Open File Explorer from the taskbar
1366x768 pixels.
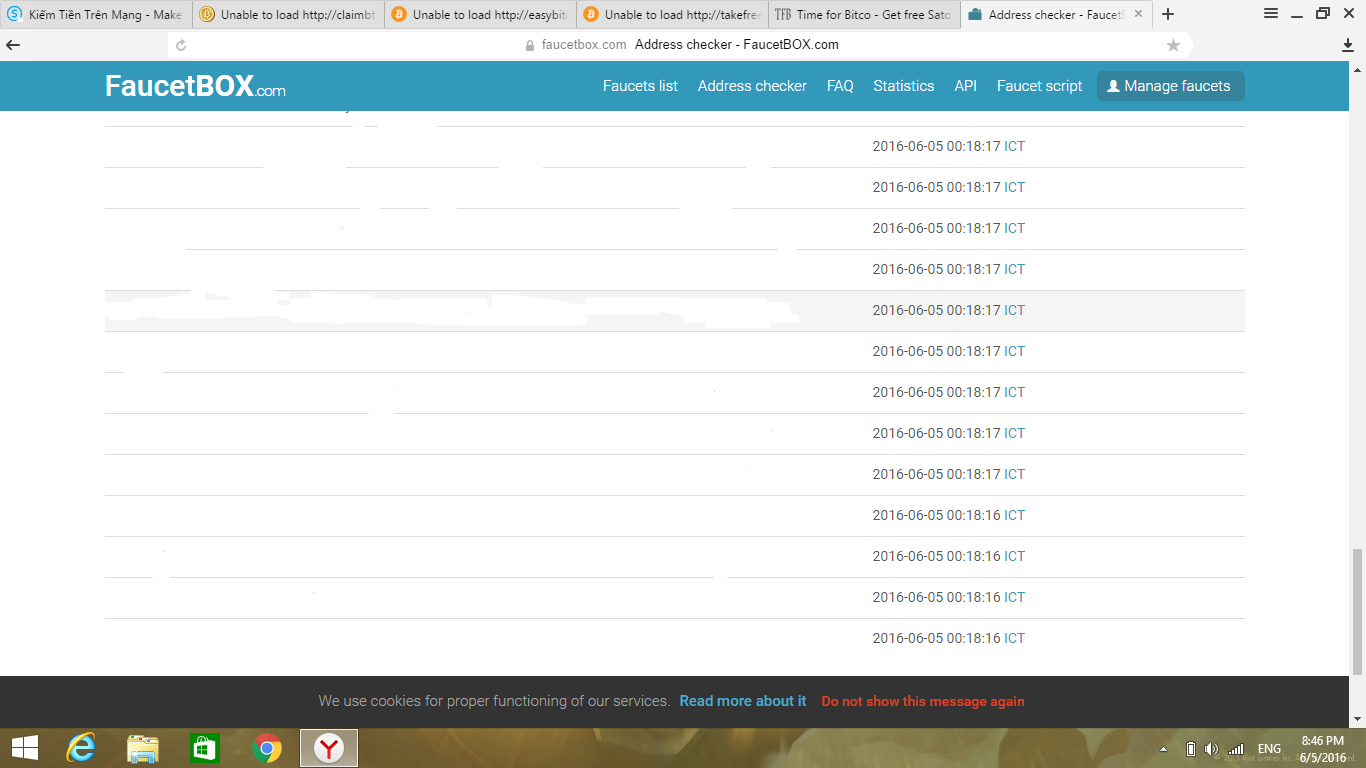[x=143, y=748]
